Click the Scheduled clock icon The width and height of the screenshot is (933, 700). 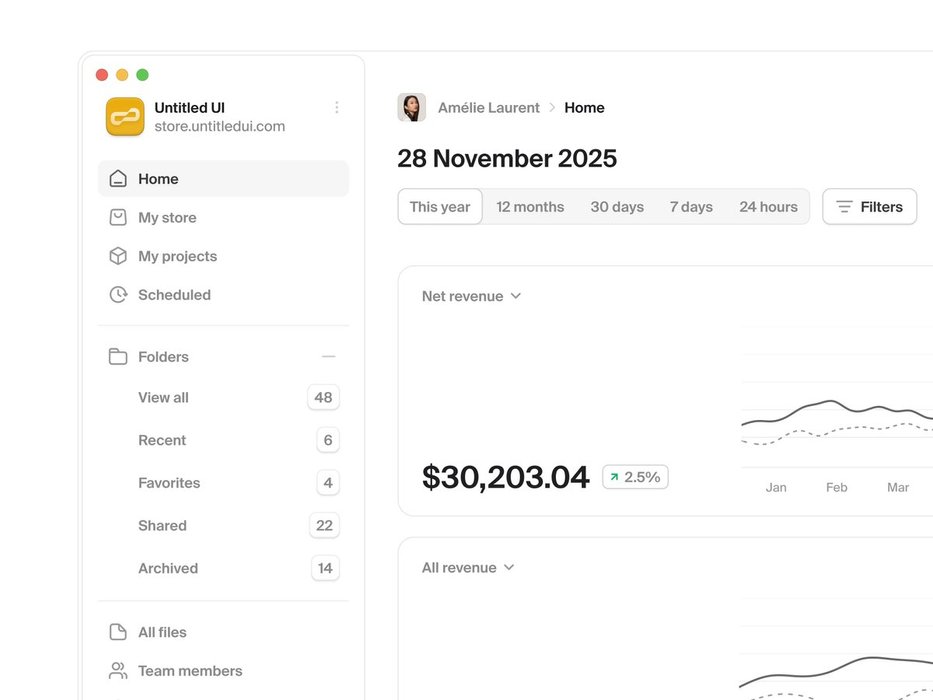coord(118,295)
